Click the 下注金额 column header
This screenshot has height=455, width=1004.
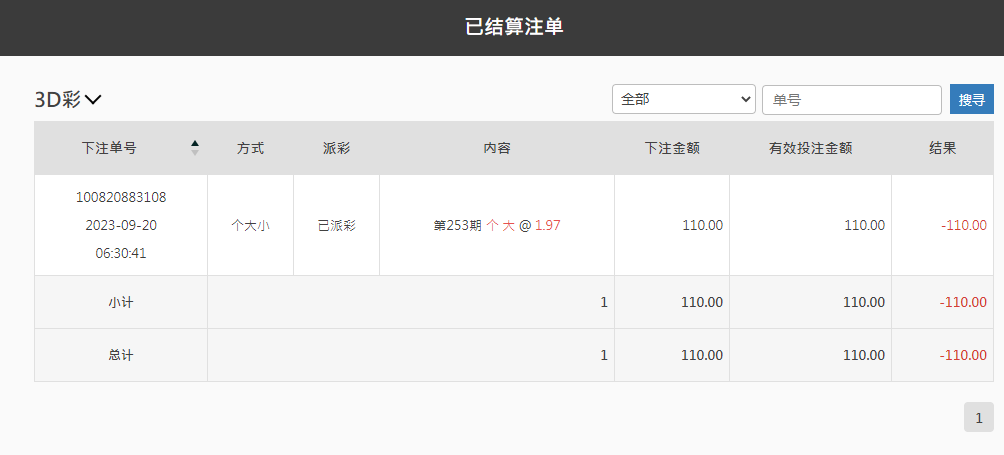tap(671, 148)
